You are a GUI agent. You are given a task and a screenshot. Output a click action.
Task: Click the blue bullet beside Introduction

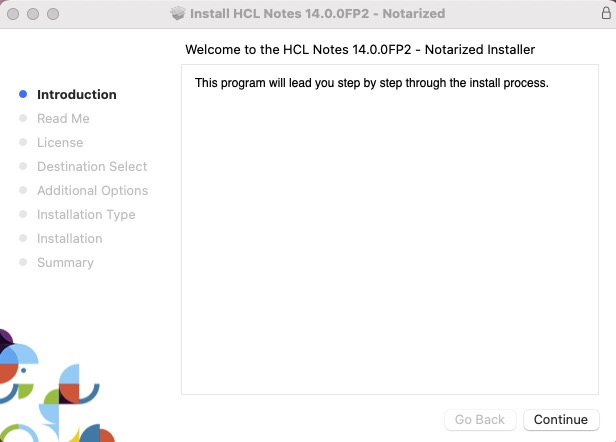(23, 95)
